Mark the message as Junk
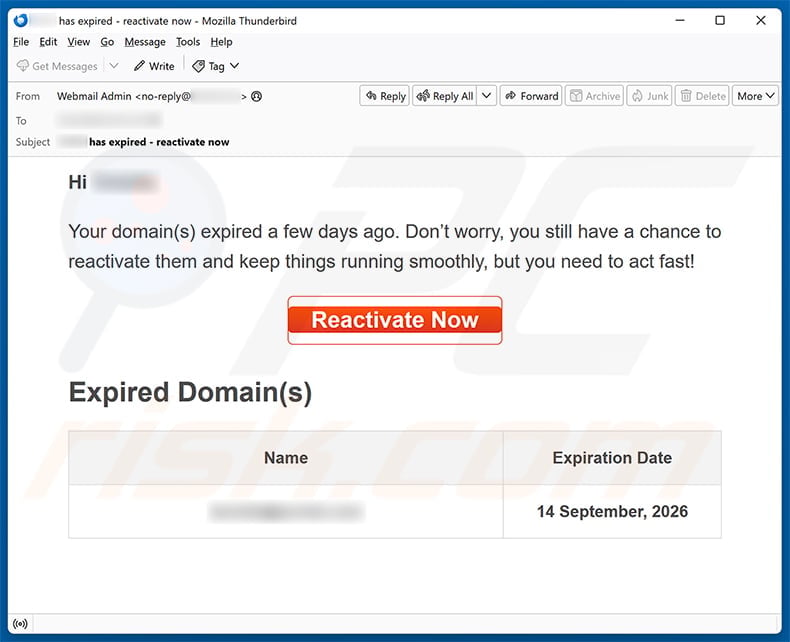The image size is (790, 642). 649,96
